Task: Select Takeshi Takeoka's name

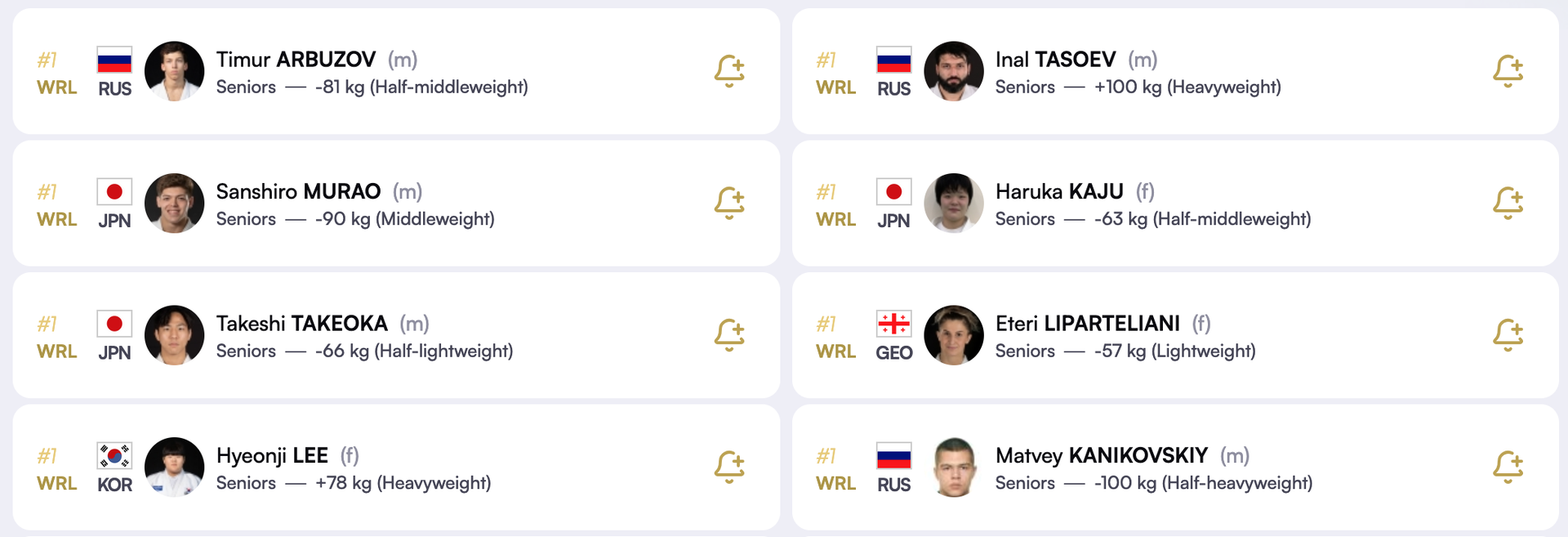Action: (301, 324)
